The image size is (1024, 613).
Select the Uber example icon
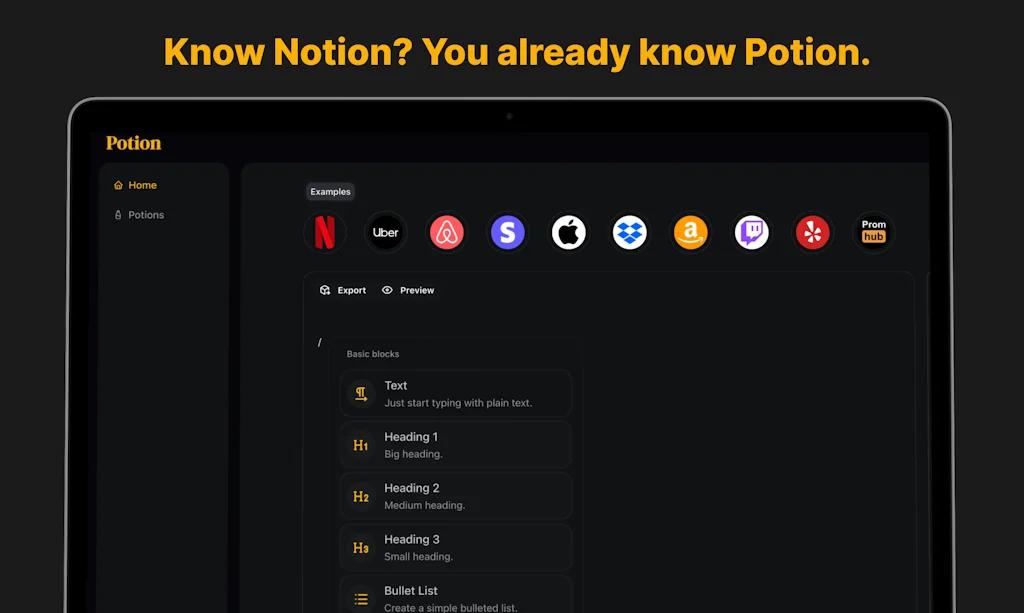(x=385, y=231)
